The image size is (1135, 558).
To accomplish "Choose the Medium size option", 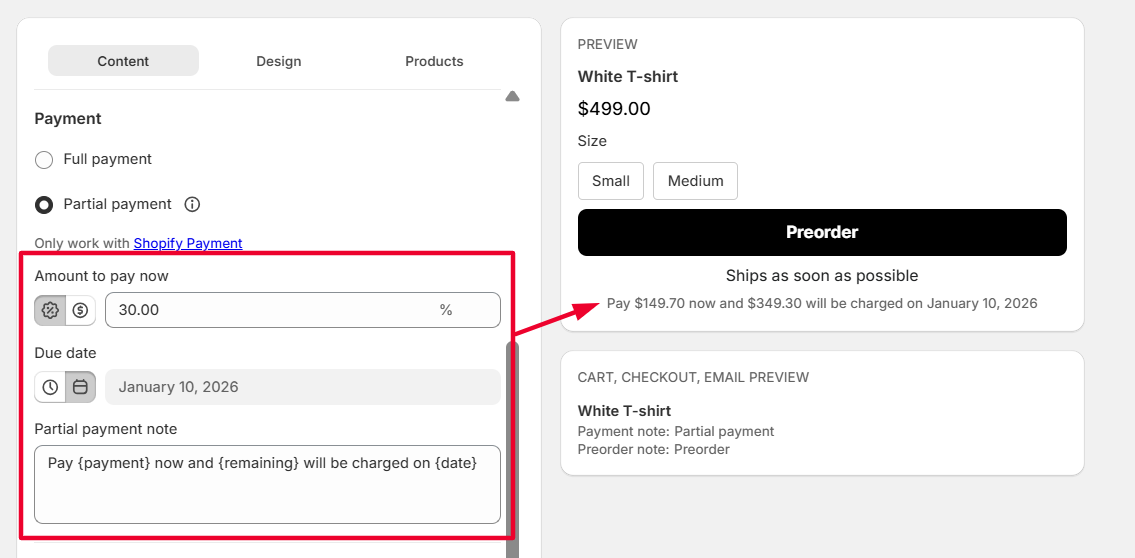I will [x=695, y=181].
